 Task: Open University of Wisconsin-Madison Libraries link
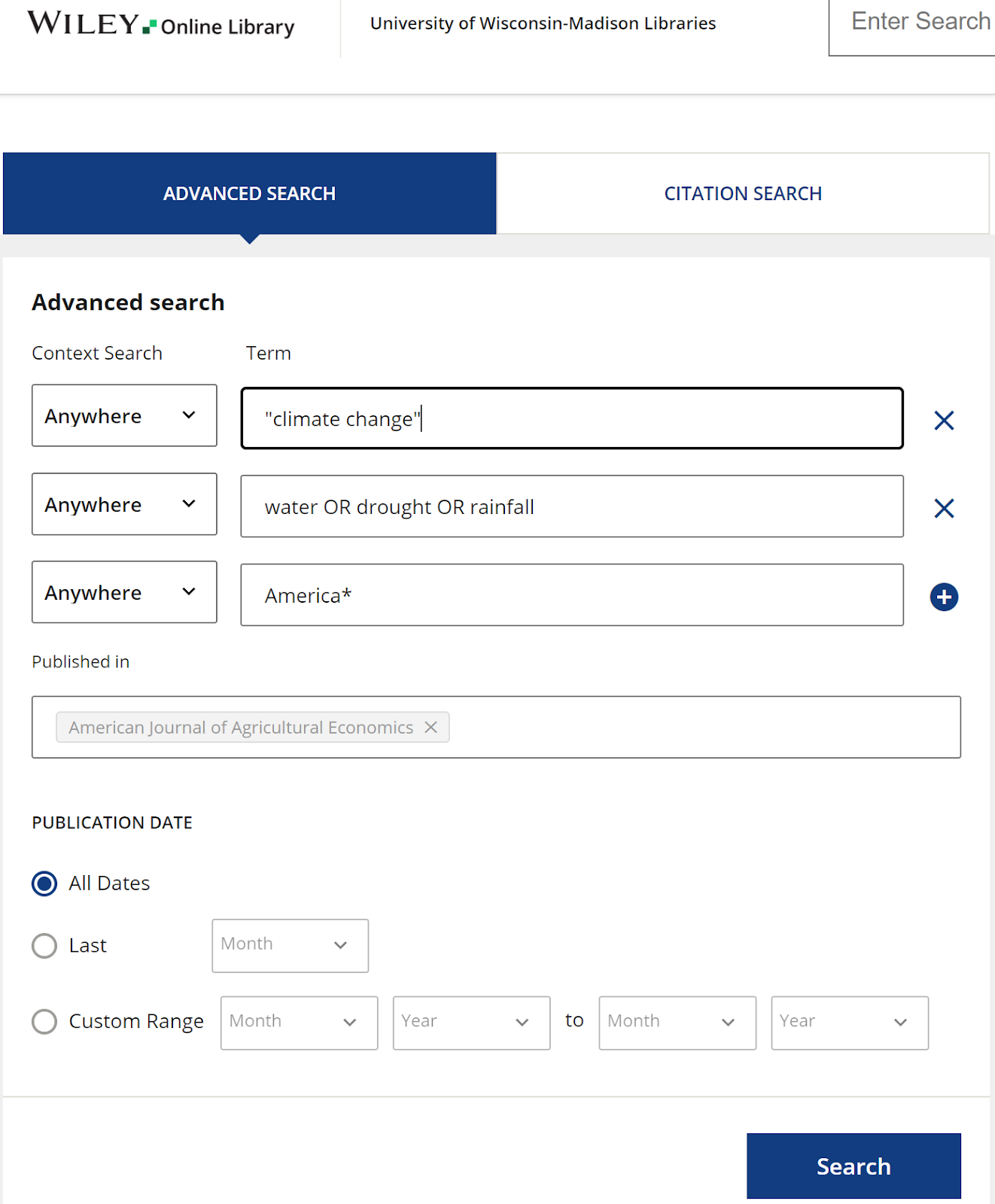543,24
